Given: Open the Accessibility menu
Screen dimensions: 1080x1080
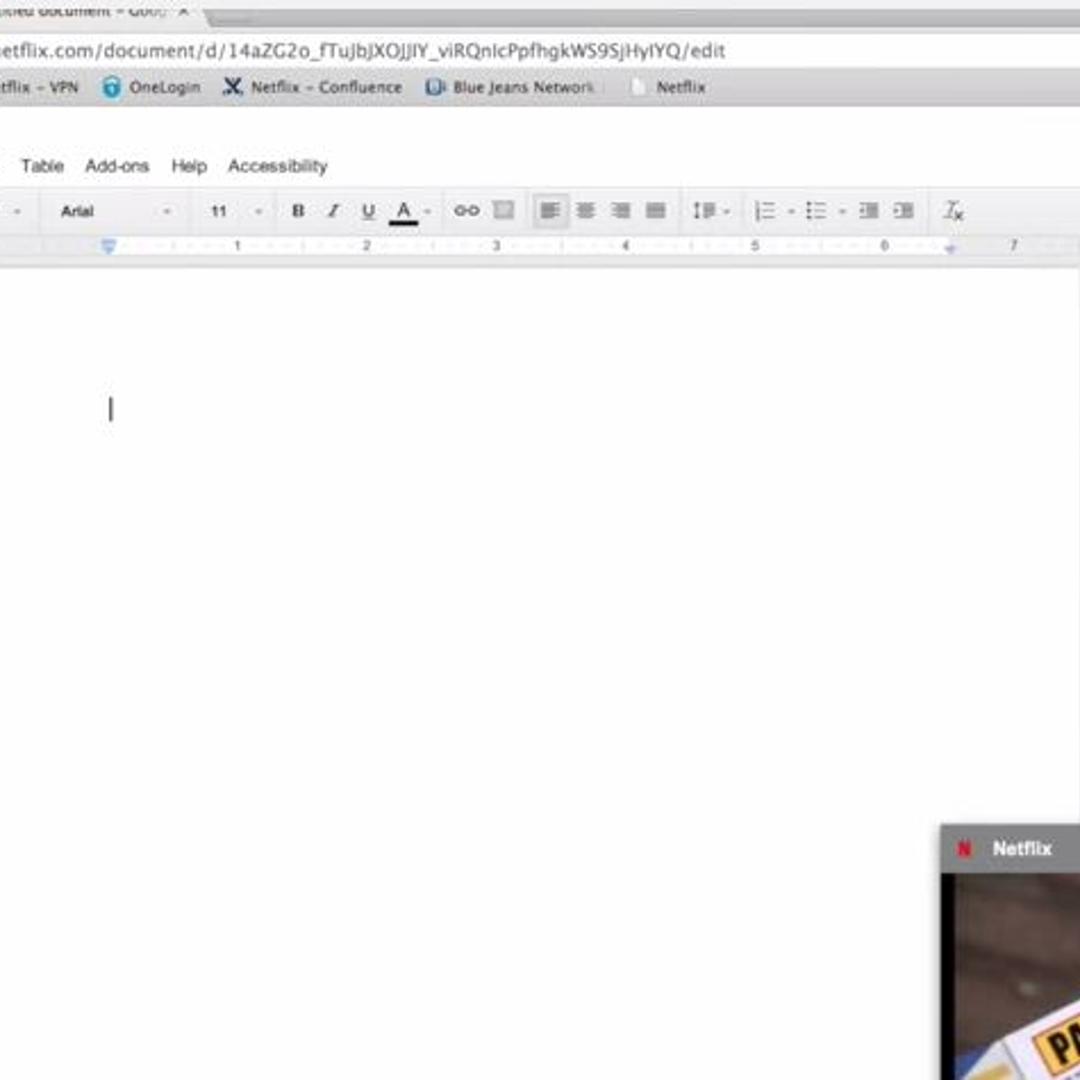Looking at the screenshot, I should click(x=278, y=166).
